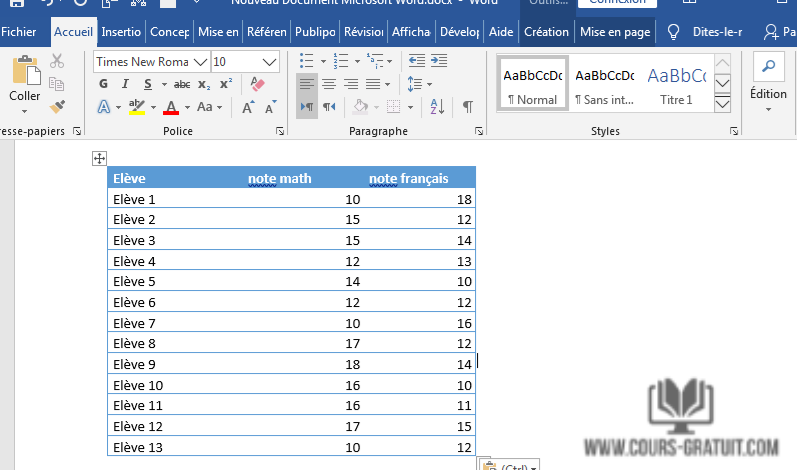Click the scissors cut icon
The width and height of the screenshot is (797, 470).
click(57, 62)
